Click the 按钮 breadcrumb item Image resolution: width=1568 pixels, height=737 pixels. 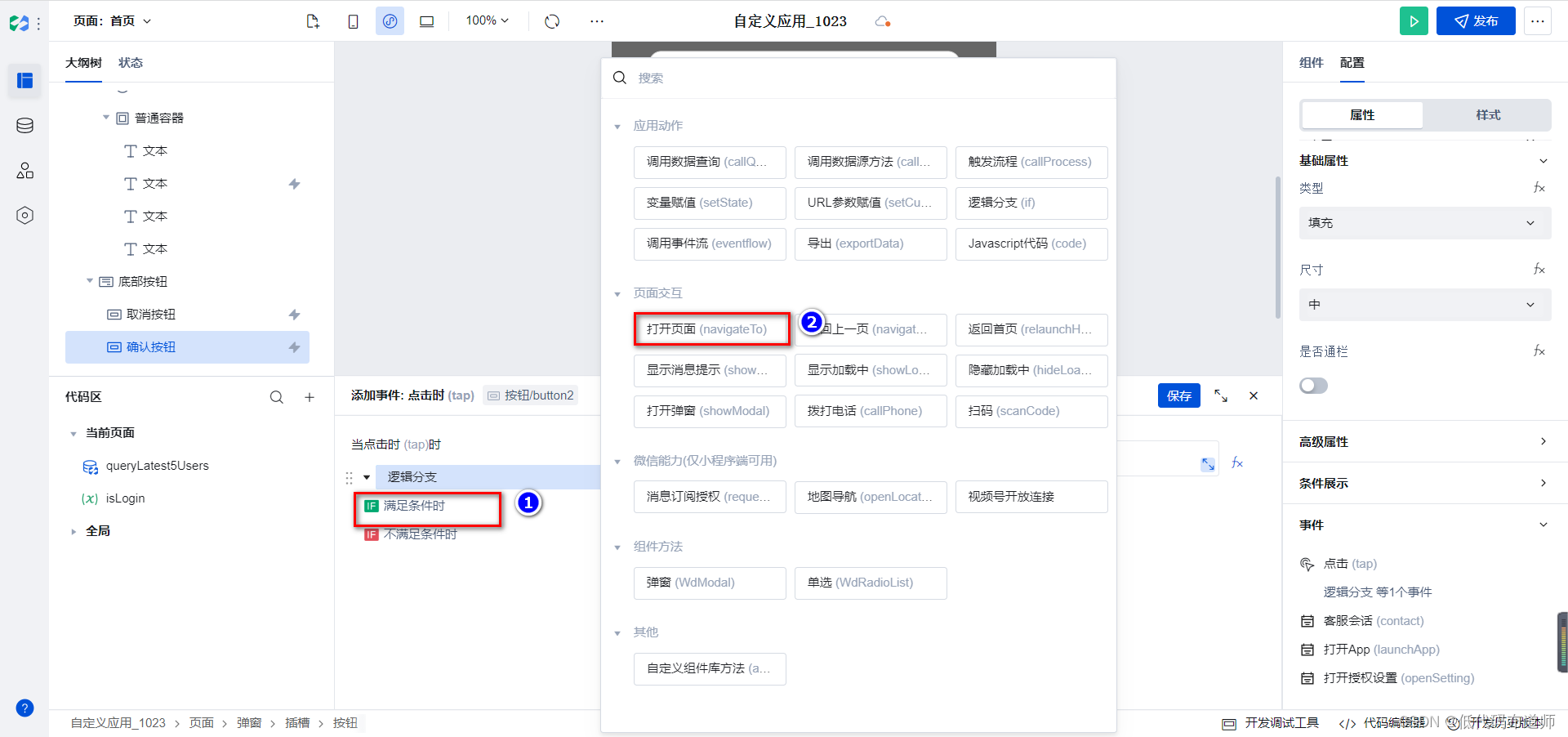click(345, 723)
